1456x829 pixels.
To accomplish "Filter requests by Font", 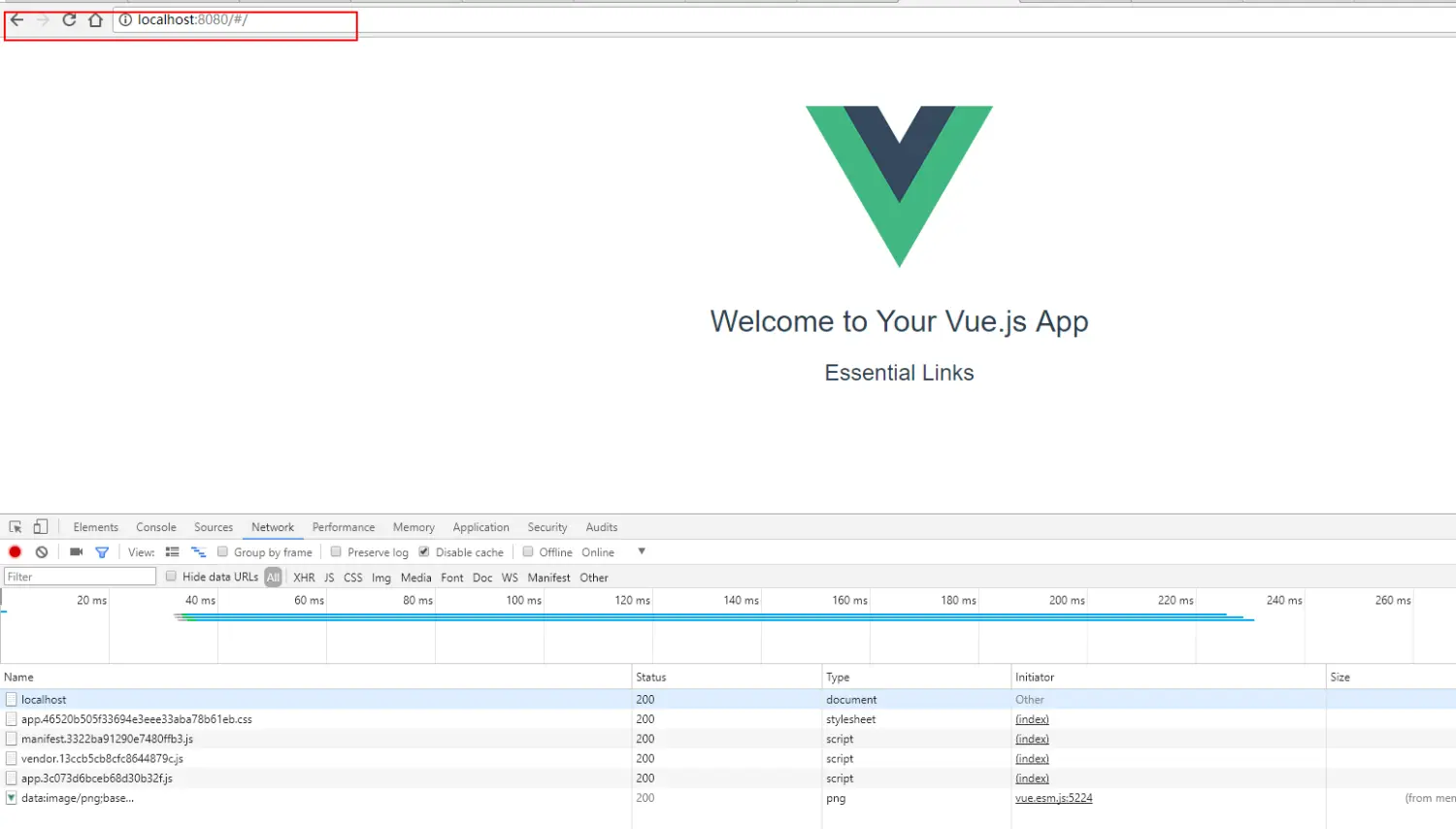I will (x=452, y=578).
